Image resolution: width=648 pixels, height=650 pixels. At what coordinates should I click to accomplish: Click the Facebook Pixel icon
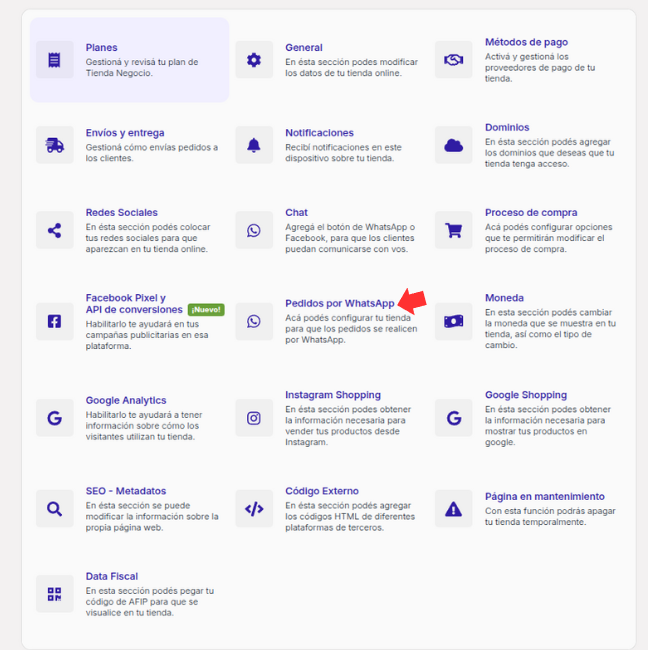click(54, 321)
